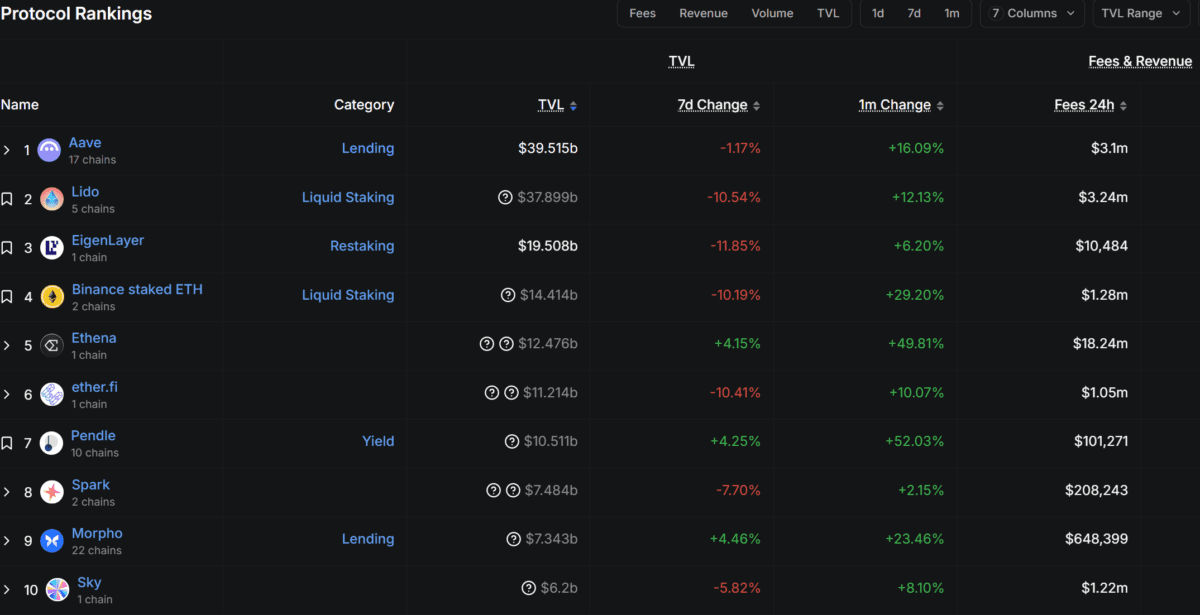Image resolution: width=1200 pixels, height=615 pixels.
Task: Bookmark the Pendle protocol
Action: 7,443
